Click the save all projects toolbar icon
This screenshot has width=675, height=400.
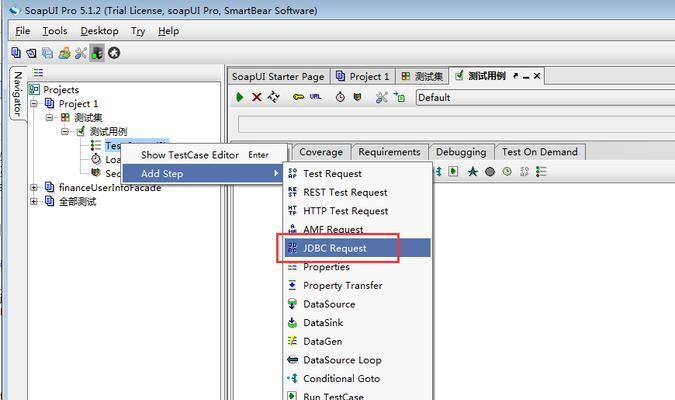[47, 53]
